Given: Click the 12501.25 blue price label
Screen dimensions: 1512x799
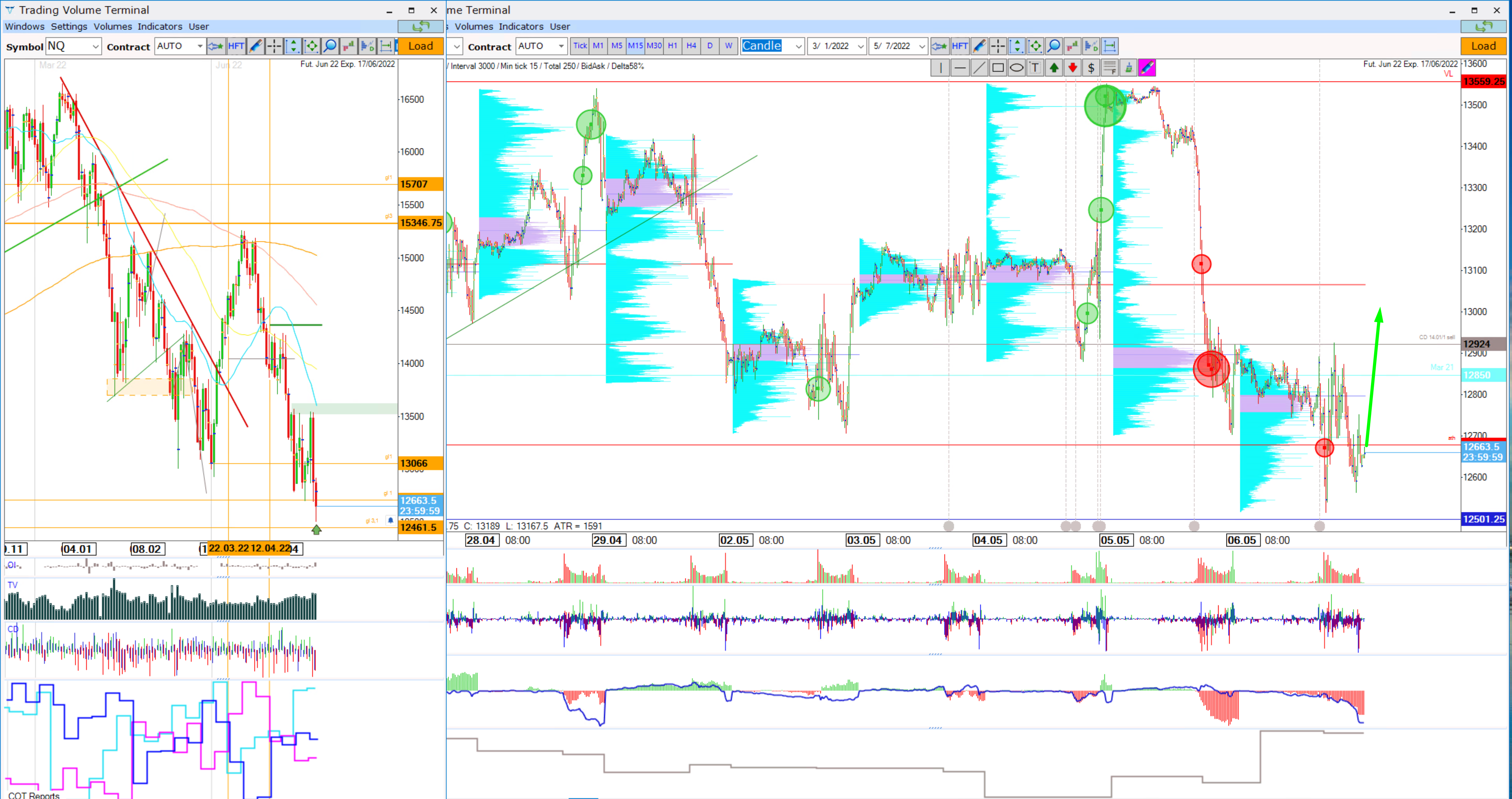Looking at the screenshot, I should coord(1483,519).
